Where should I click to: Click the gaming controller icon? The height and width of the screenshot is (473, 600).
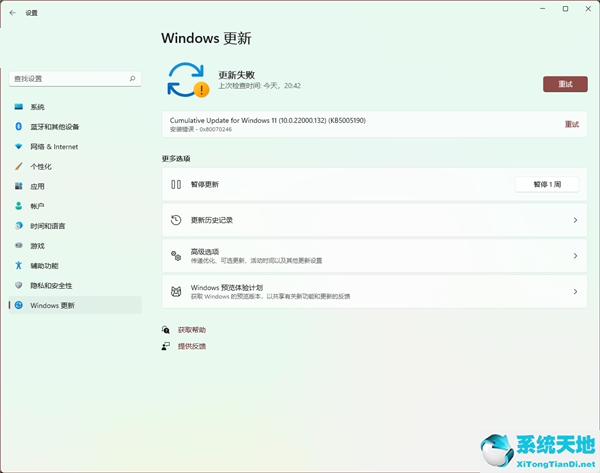point(19,245)
